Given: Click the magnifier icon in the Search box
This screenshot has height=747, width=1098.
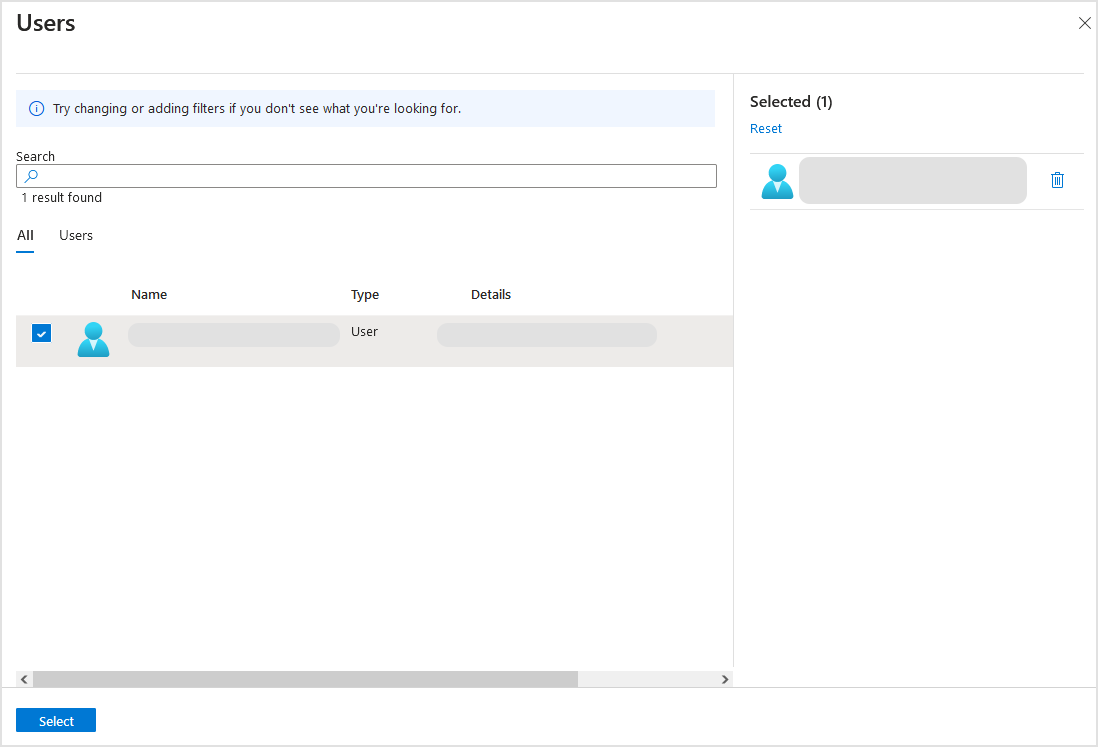Looking at the screenshot, I should tap(32, 175).
